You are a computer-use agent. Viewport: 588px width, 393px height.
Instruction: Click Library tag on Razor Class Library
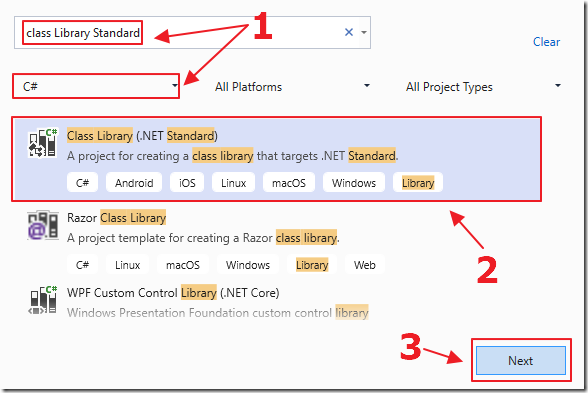pyautogui.click(x=312, y=265)
